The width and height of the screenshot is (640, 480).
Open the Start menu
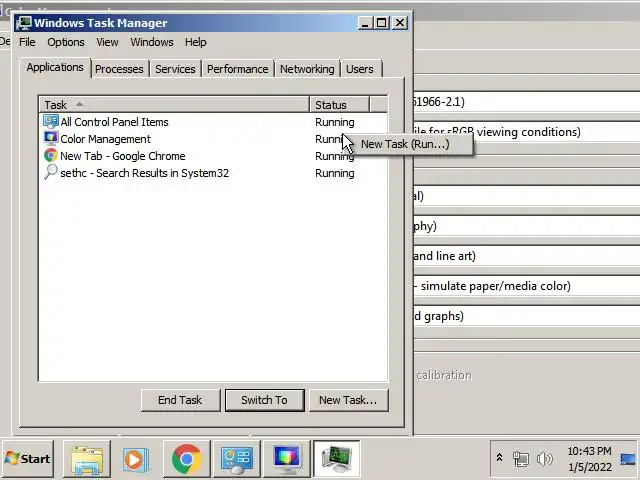pos(28,459)
